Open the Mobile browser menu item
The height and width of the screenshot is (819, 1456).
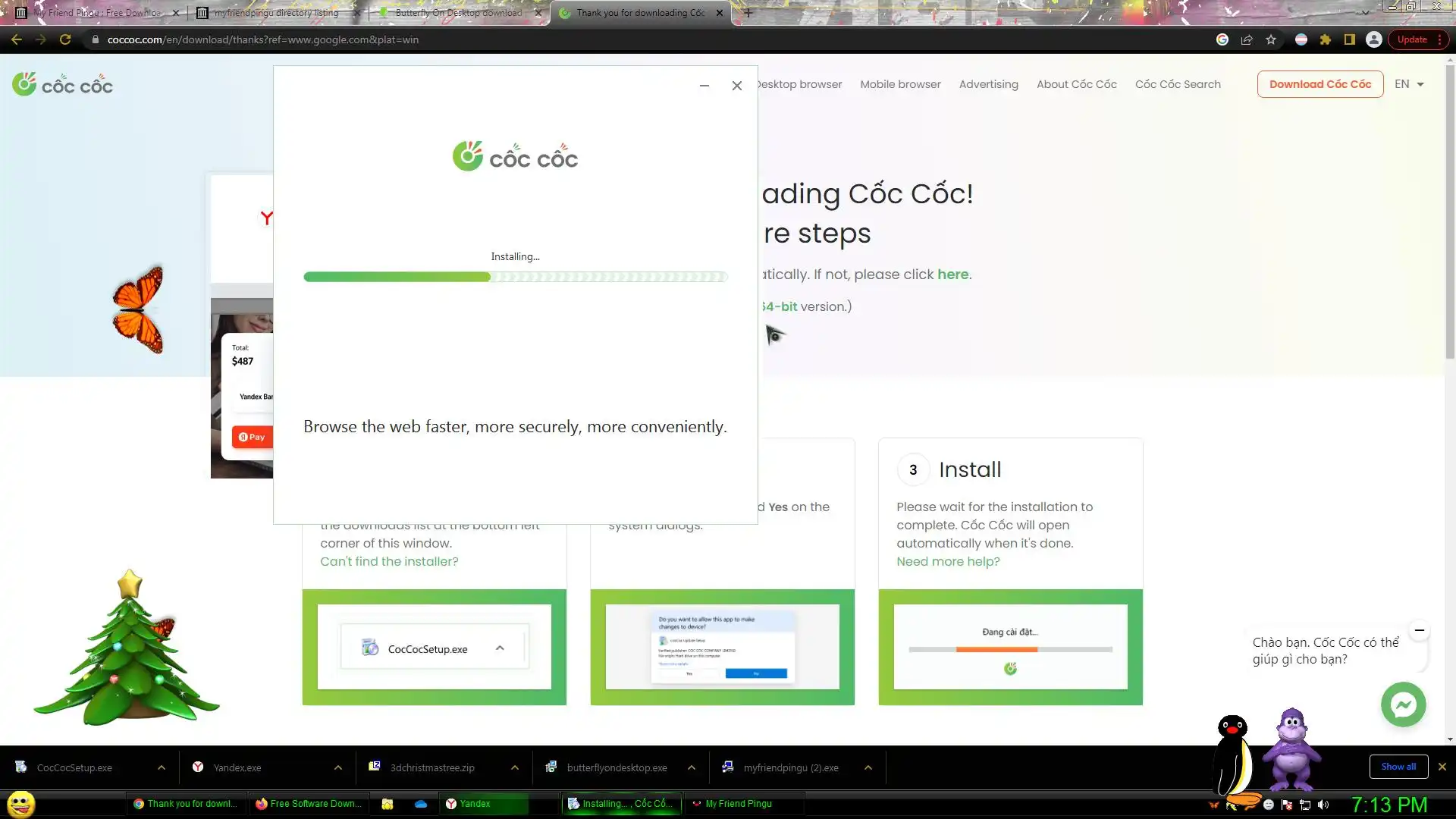click(900, 84)
